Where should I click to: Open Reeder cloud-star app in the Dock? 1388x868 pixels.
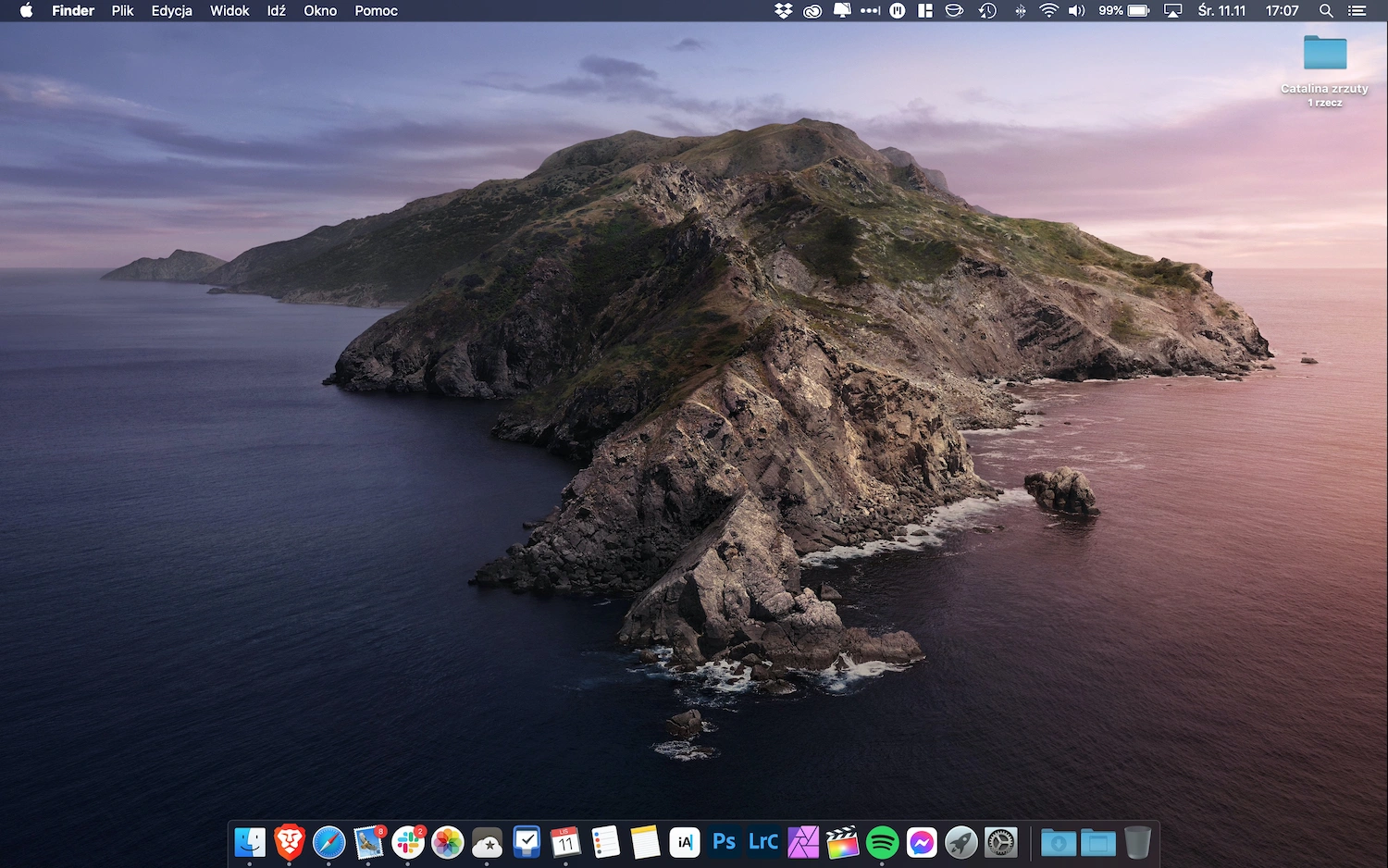[487, 842]
